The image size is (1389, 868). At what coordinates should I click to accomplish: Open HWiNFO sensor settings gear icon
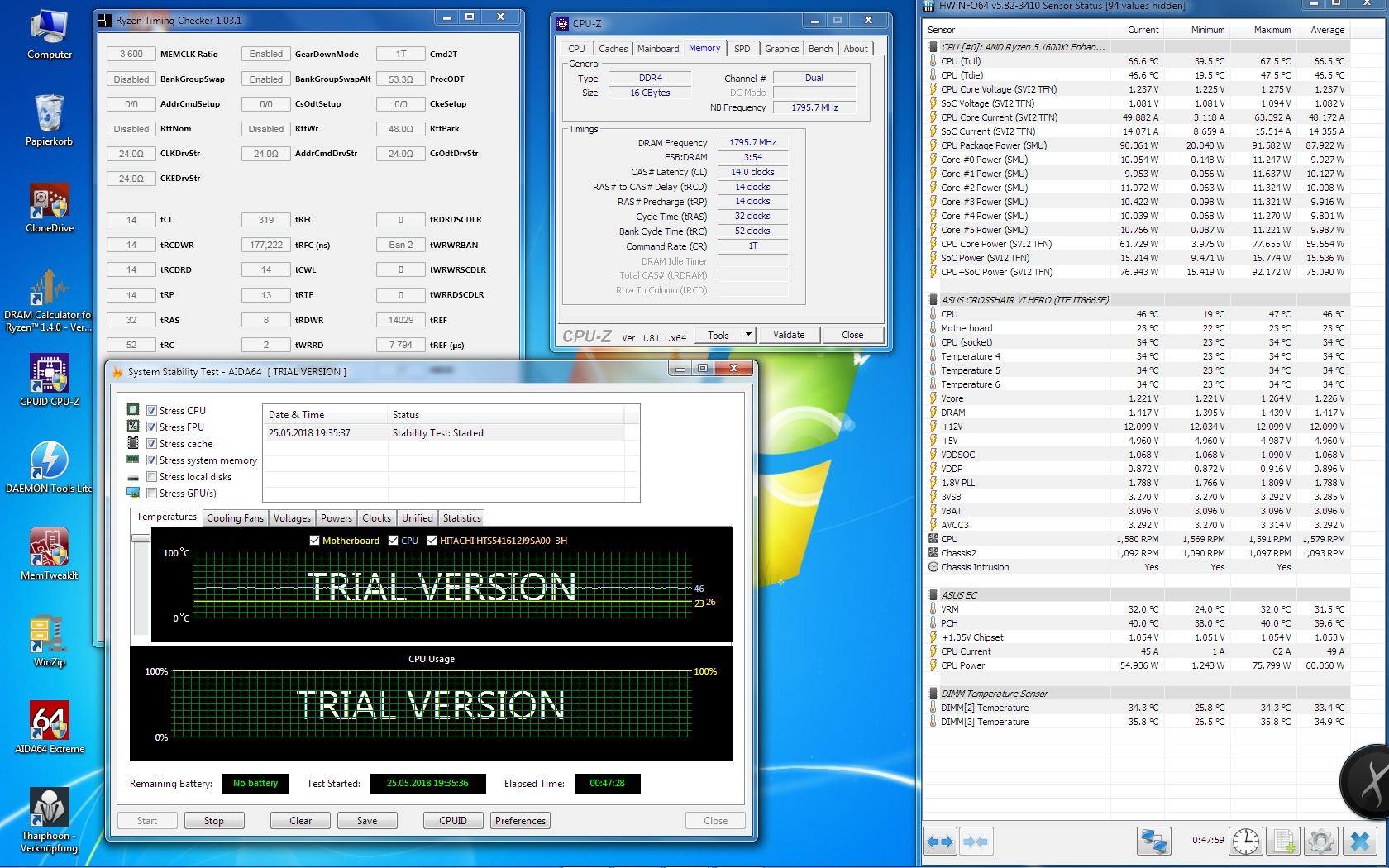pyautogui.click(x=1321, y=842)
